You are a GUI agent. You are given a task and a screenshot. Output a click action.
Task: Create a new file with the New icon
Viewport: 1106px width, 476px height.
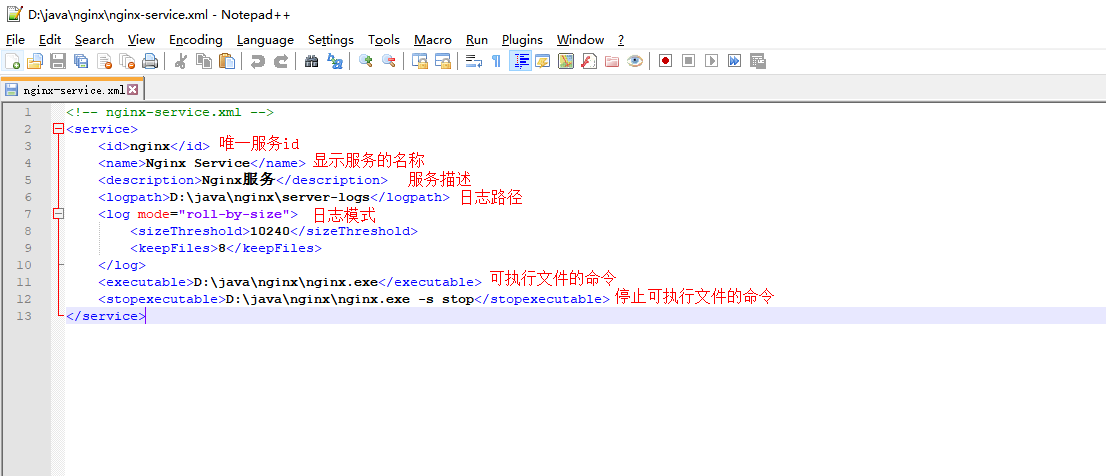(x=12, y=61)
